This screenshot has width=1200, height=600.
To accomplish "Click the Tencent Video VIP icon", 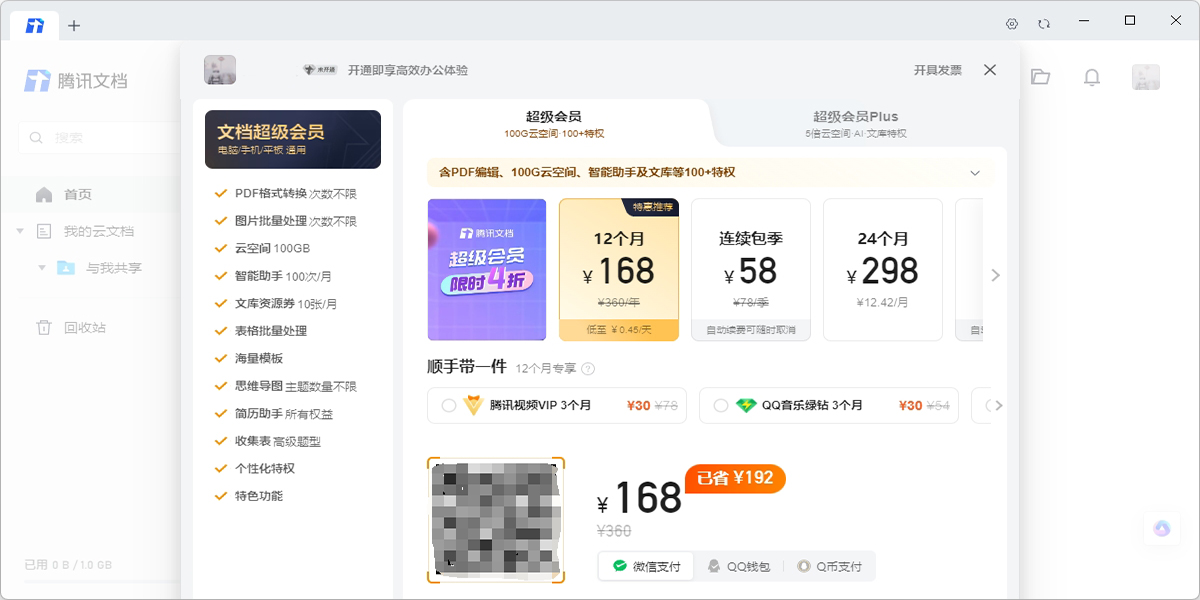I will [x=473, y=406].
